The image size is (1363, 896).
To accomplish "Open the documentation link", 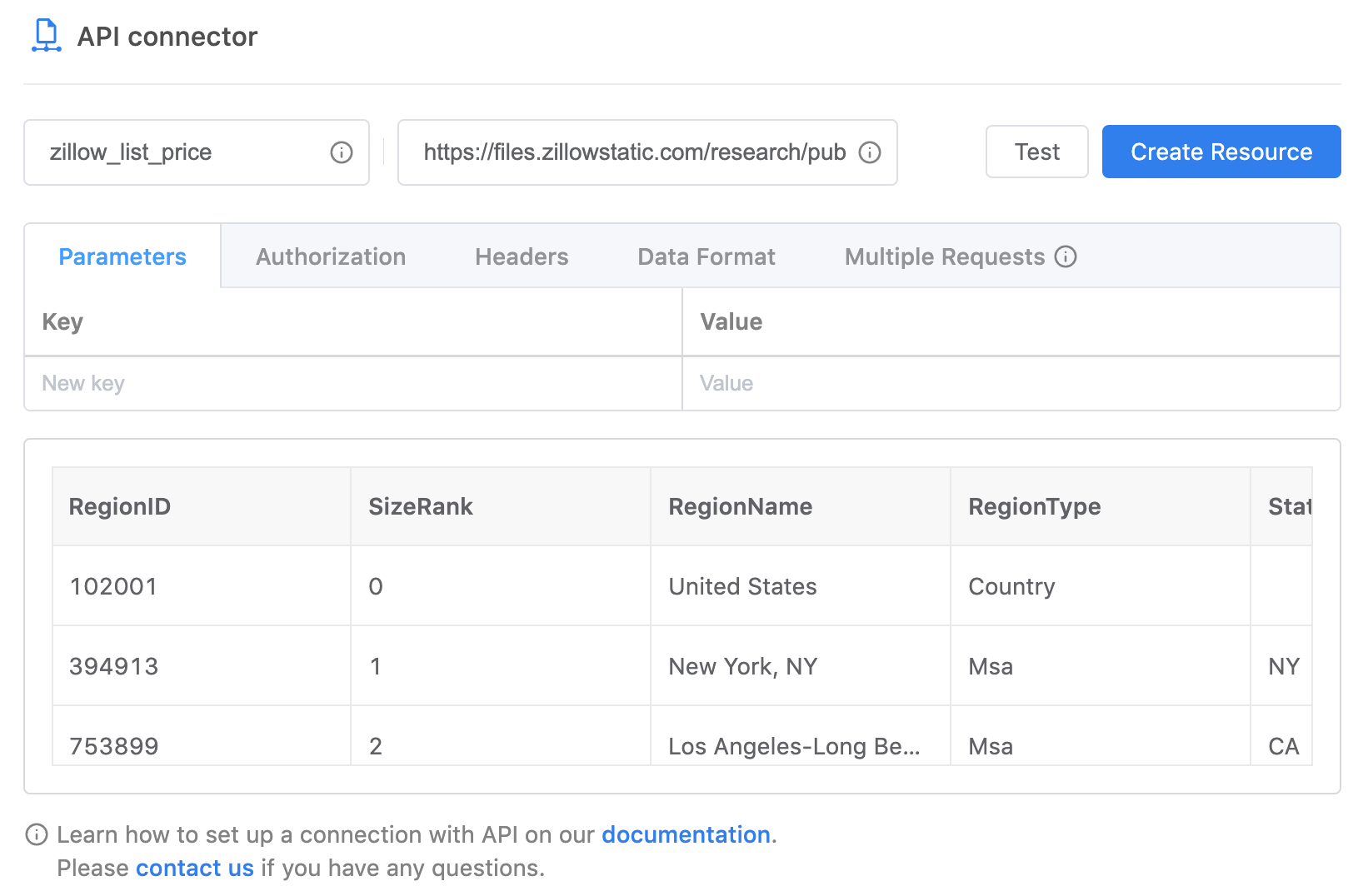I will pos(686,834).
